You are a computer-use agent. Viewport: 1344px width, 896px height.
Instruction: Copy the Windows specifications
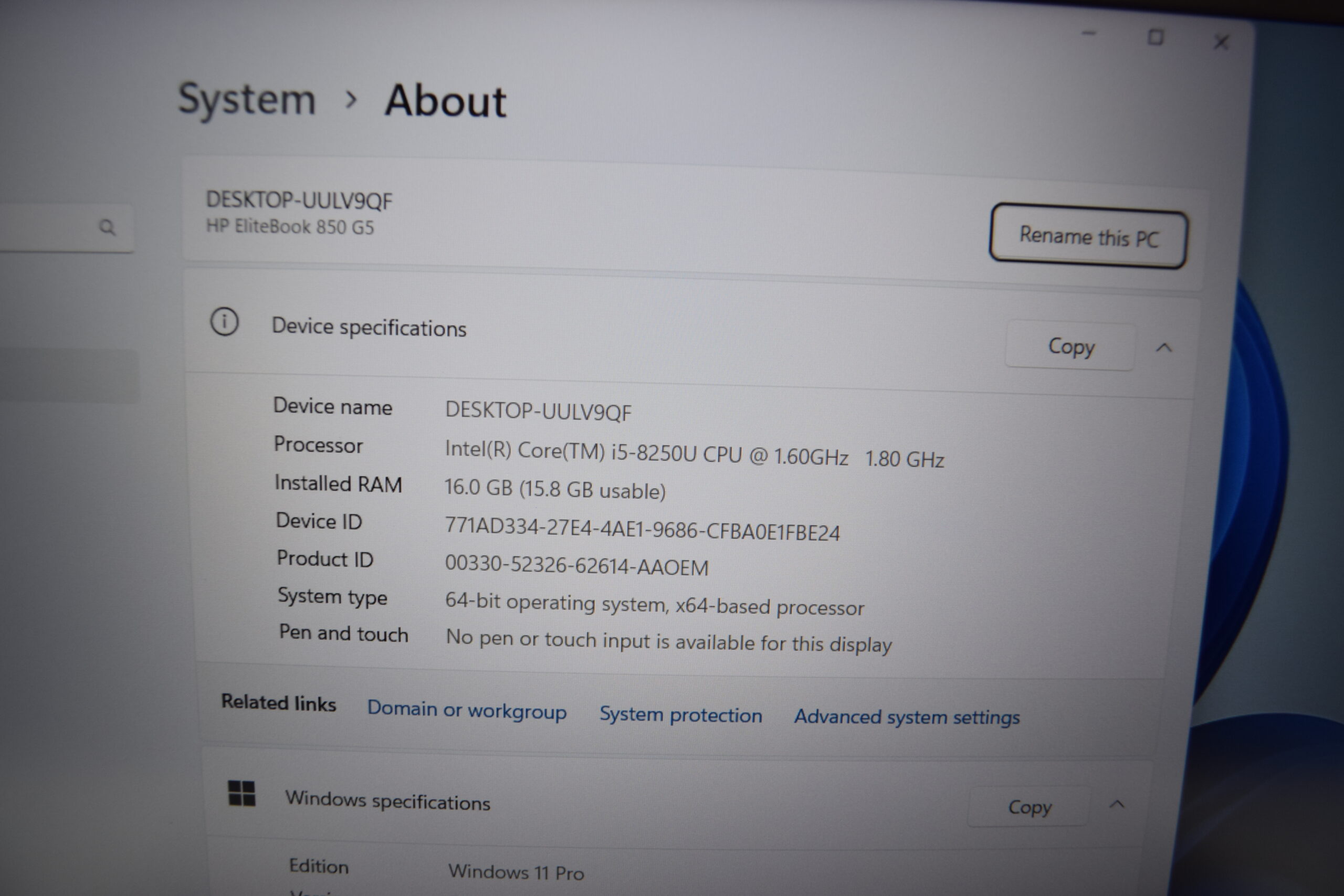1029,807
